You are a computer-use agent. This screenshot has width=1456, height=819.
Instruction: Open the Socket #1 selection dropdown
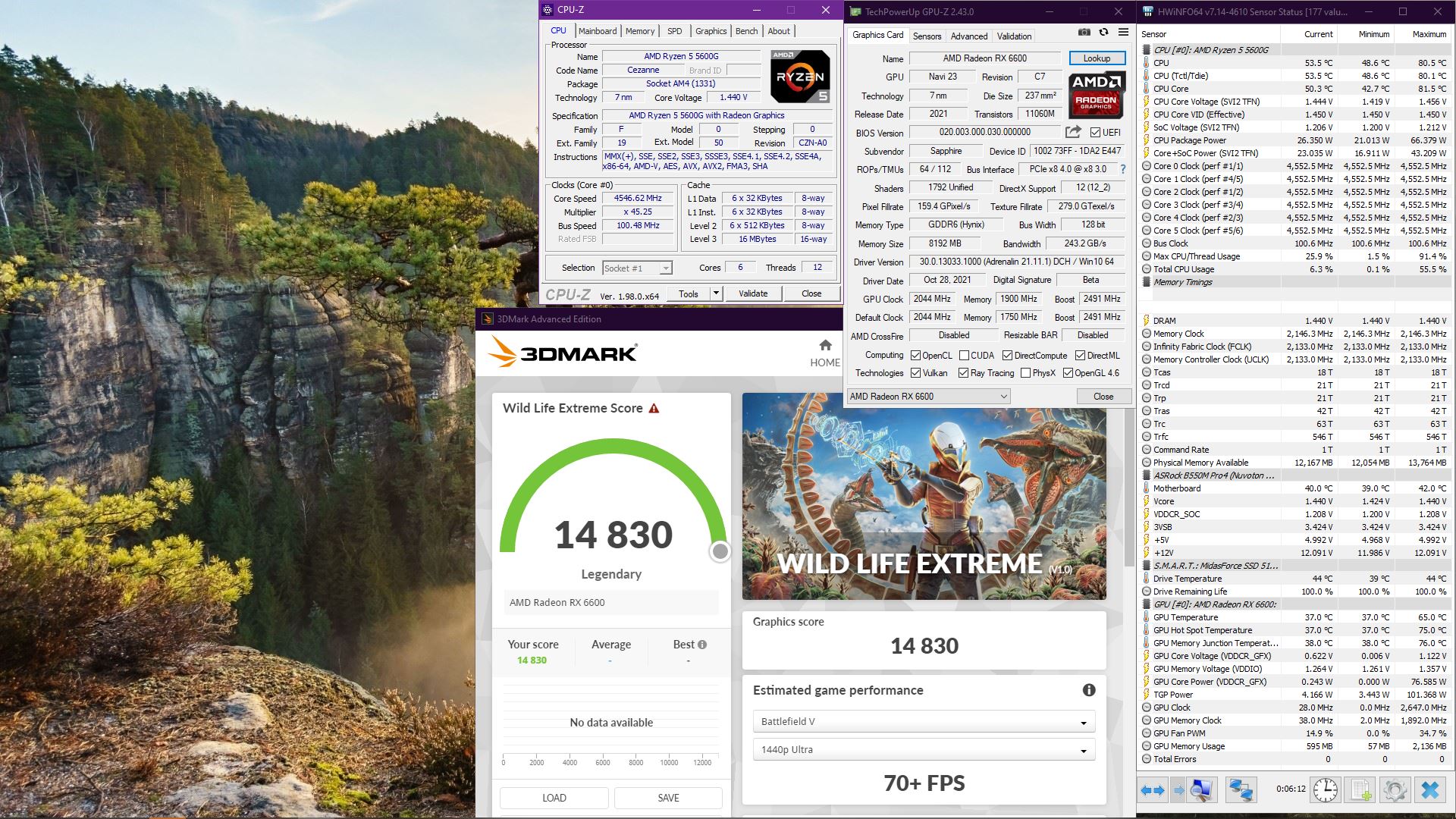click(x=637, y=268)
